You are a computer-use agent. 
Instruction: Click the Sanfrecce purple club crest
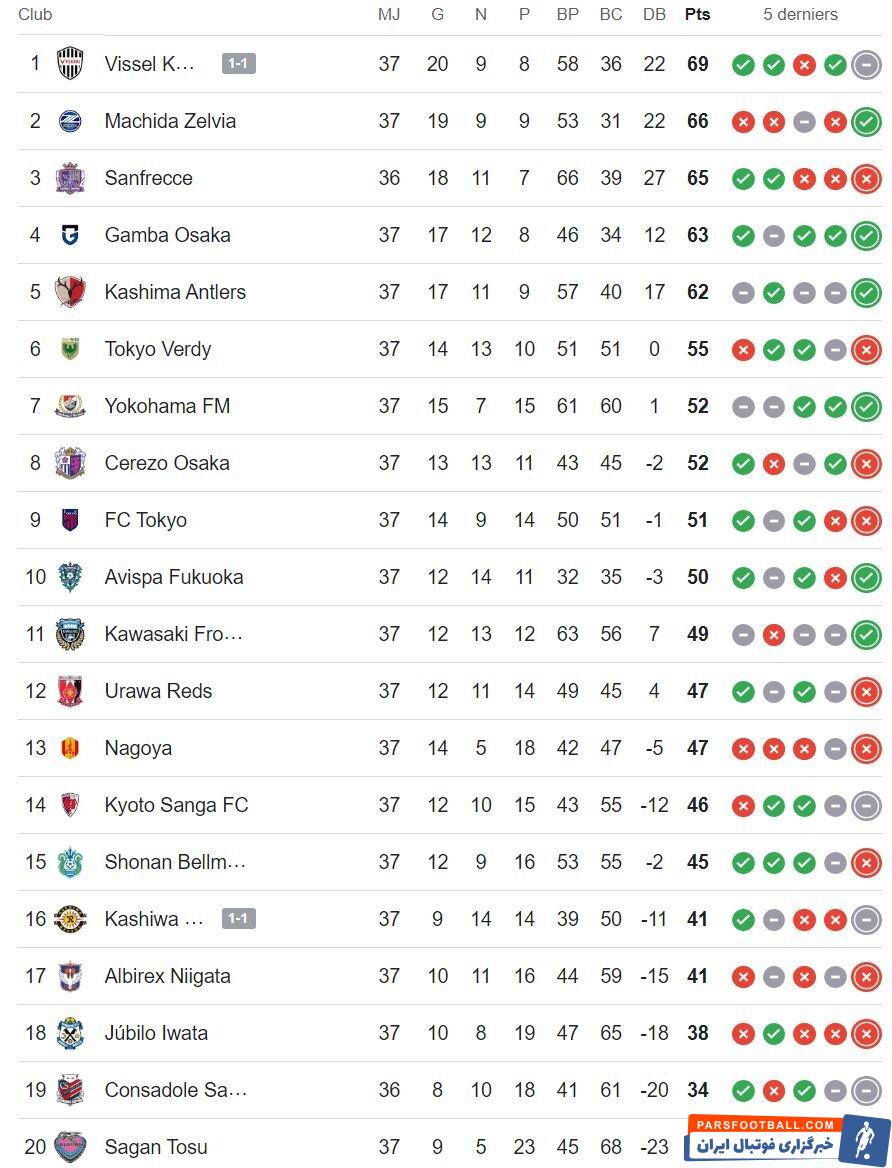pyautogui.click(x=70, y=178)
